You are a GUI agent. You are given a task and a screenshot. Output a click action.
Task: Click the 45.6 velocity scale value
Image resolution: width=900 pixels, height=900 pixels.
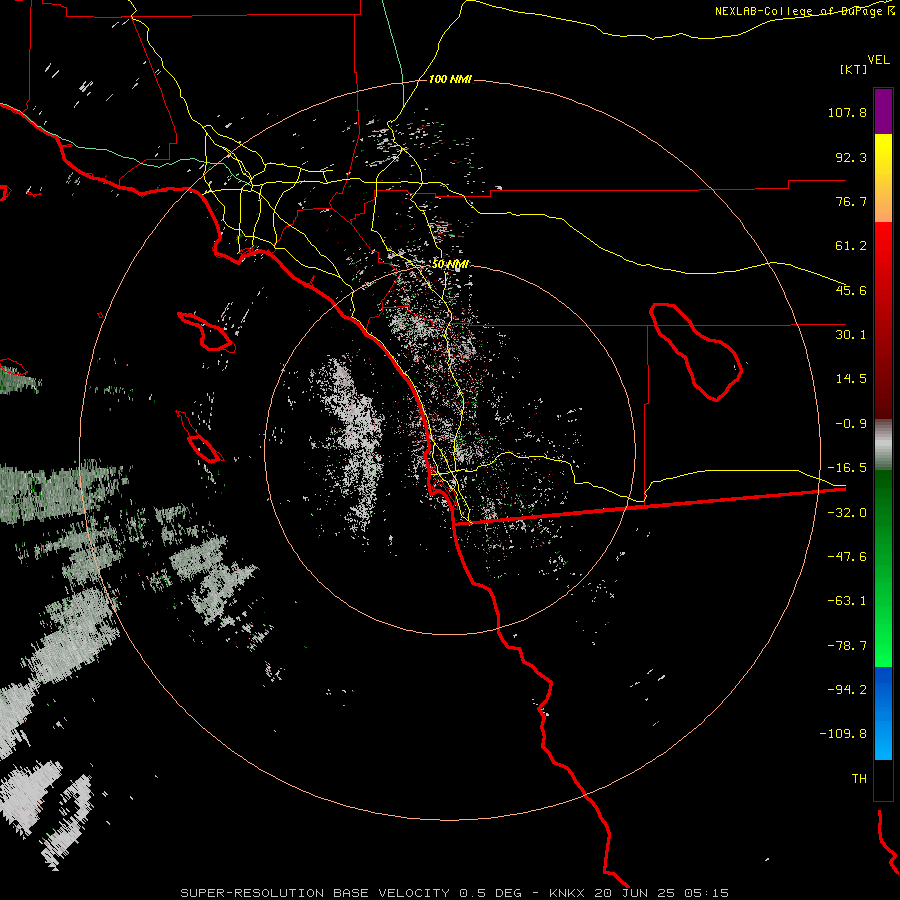(851, 290)
